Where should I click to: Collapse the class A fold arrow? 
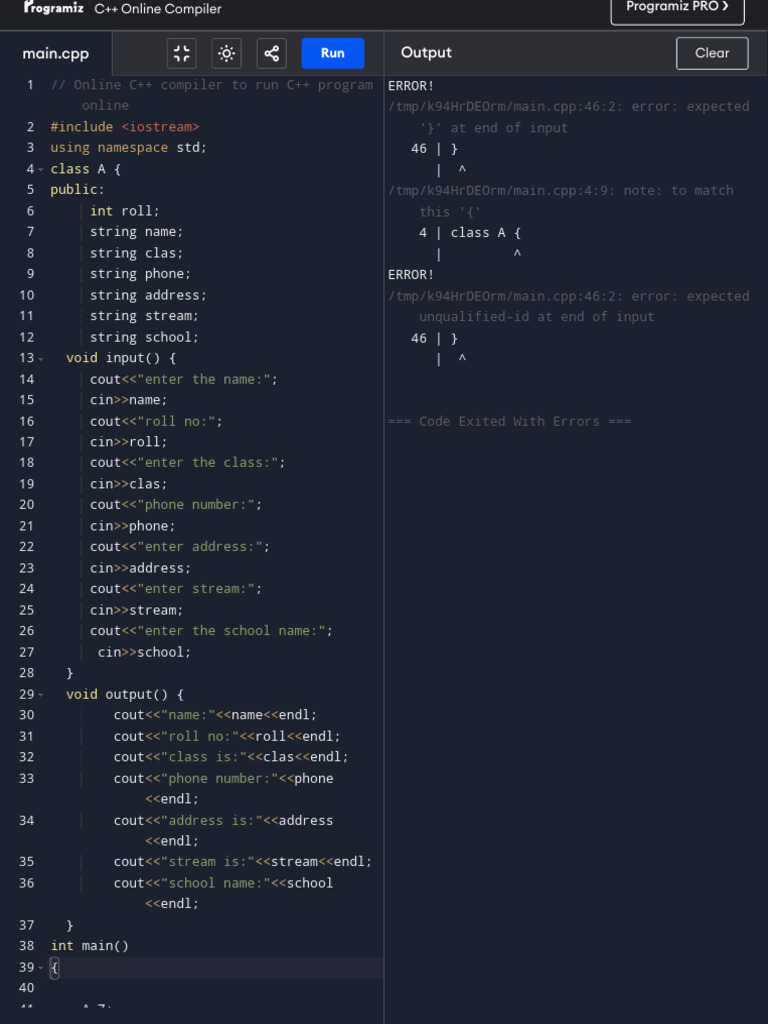[40, 169]
